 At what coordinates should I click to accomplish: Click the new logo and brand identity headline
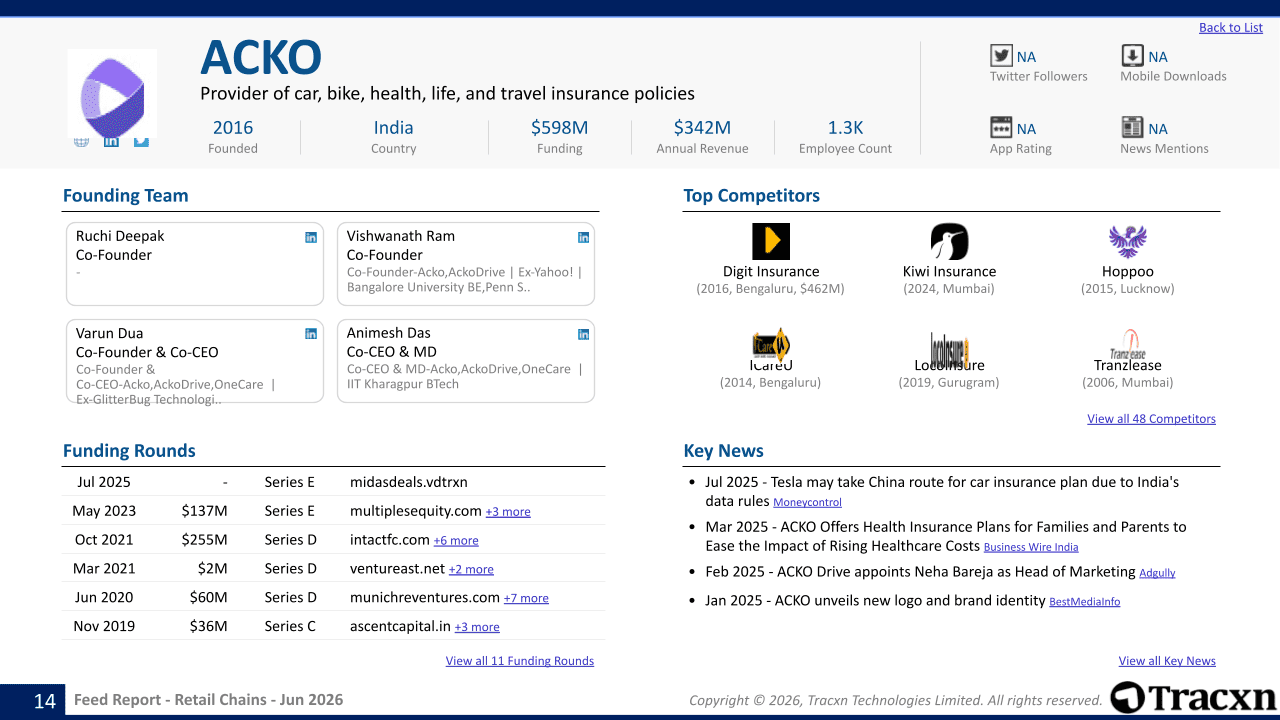(x=875, y=601)
